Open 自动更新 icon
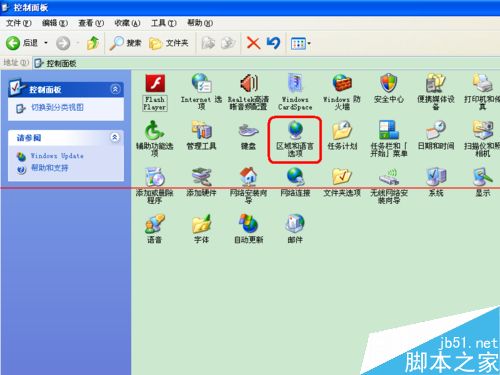500x375 pixels. coord(248,223)
